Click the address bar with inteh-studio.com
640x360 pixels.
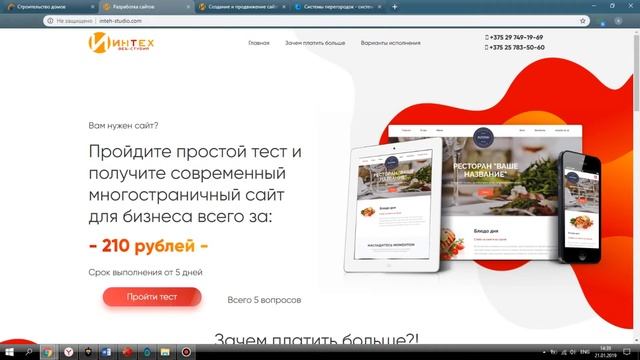point(316,21)
